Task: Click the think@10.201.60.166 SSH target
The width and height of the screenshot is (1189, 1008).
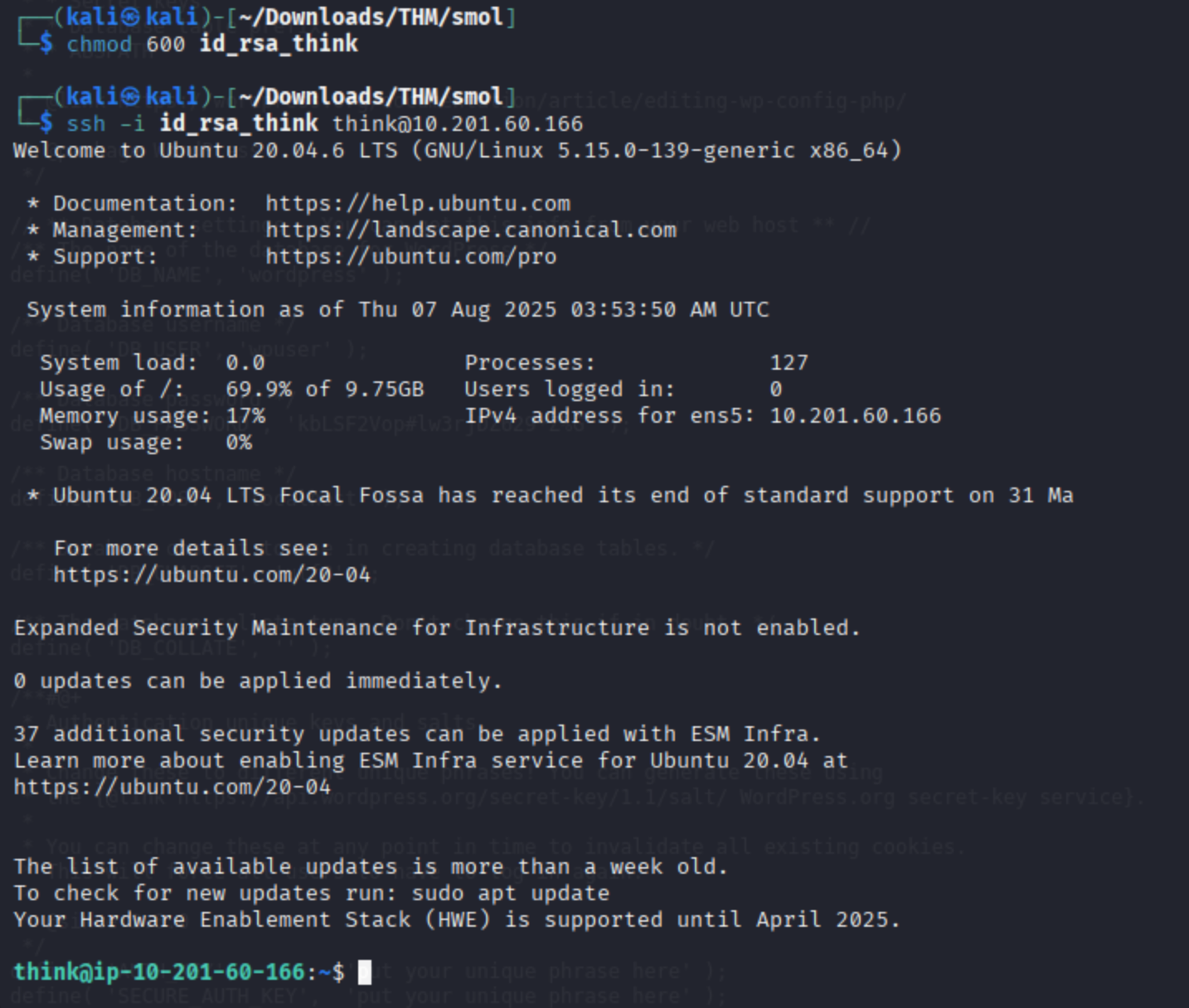Action: [458, 124]
